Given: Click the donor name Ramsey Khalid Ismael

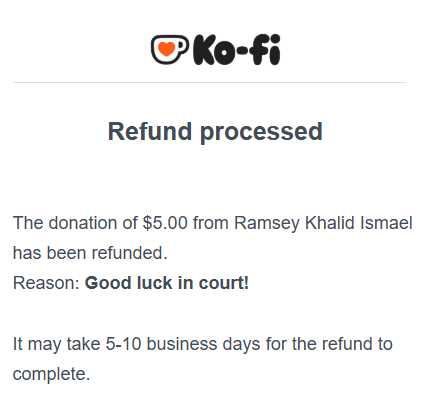Looking at the screenshot, I should (x=323, y=223).
